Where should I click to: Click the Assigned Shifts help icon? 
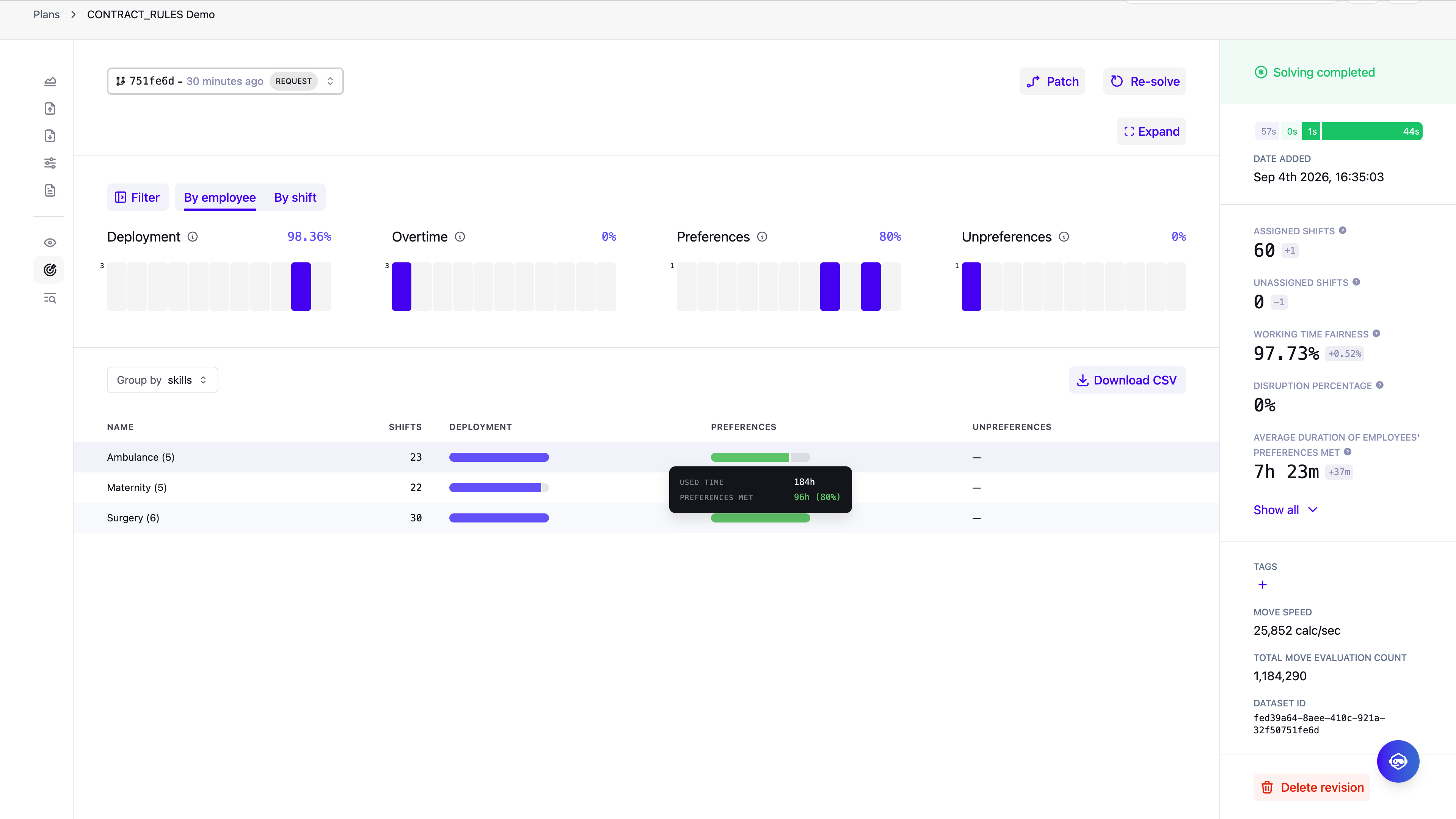[1342, 231]
